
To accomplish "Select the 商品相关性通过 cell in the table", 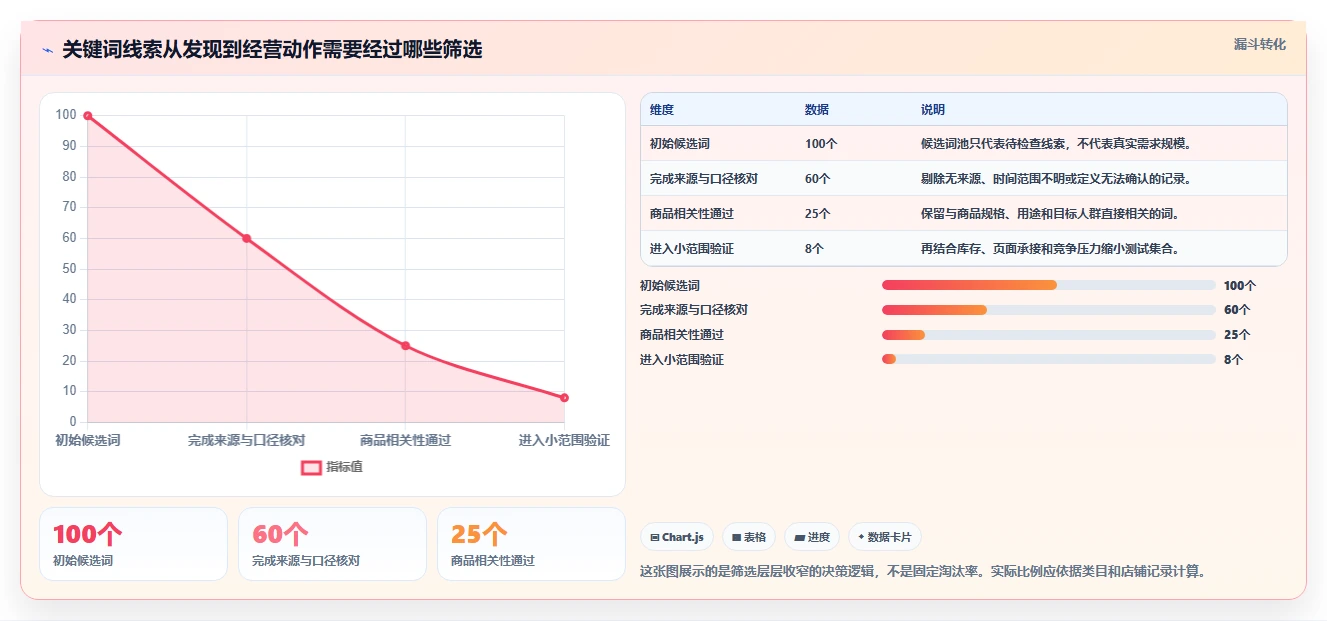I will pyautogui.click(x=692, y=214).
